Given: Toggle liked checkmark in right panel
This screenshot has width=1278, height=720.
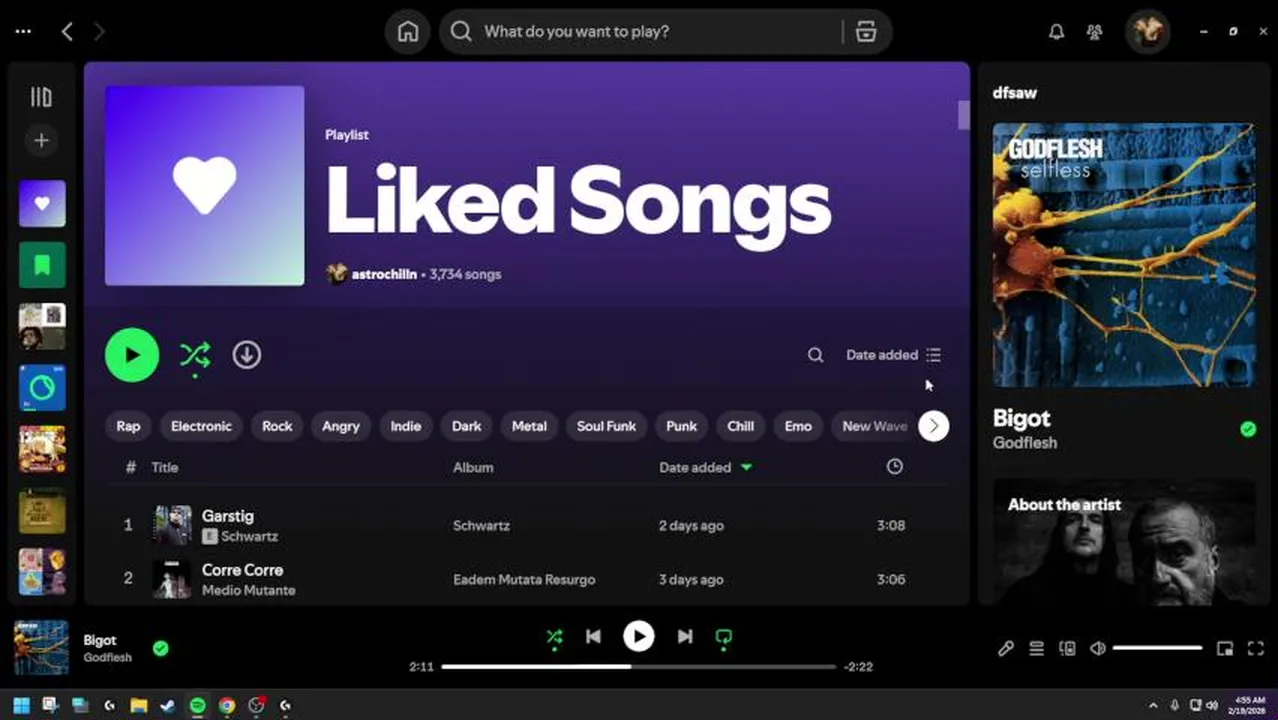Looking at the screenshot, I should [1248, 429].
